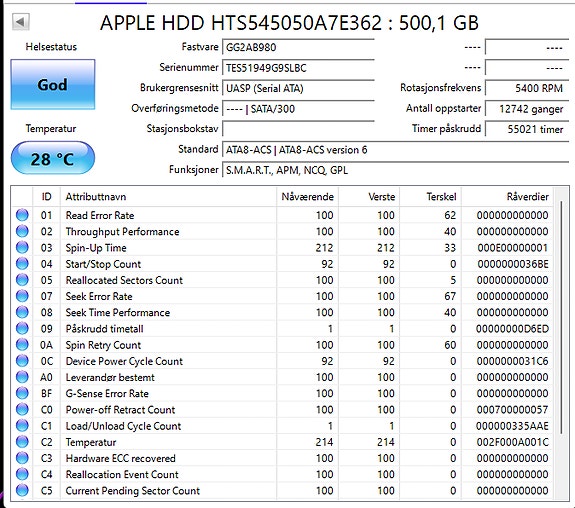Click the Funksjoner field S.M.A.R.T., APM, NCQ, GPL

tap(396, 170)
